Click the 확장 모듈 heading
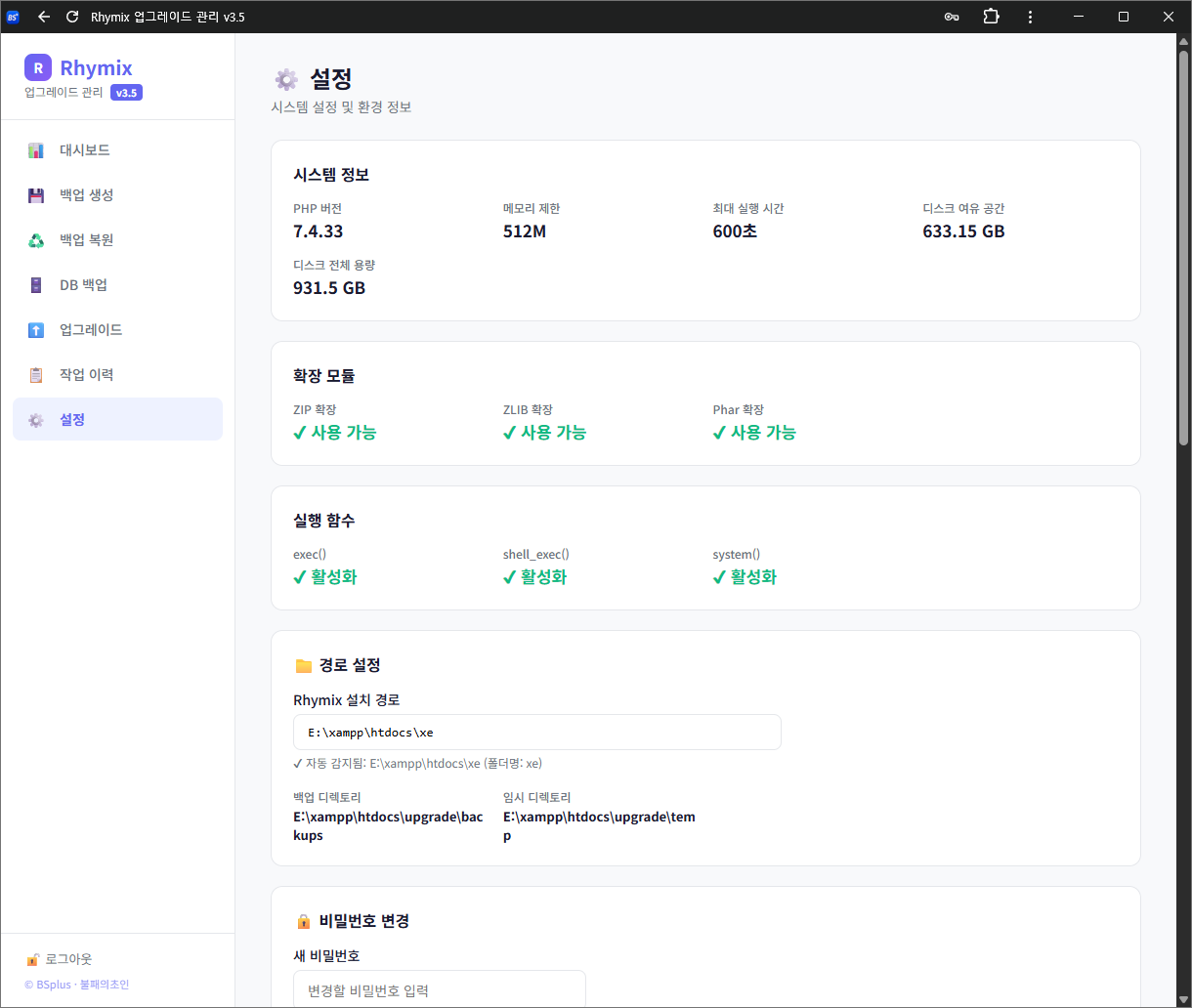This screenshot has height=1008, width=1192. coord(324,376)
